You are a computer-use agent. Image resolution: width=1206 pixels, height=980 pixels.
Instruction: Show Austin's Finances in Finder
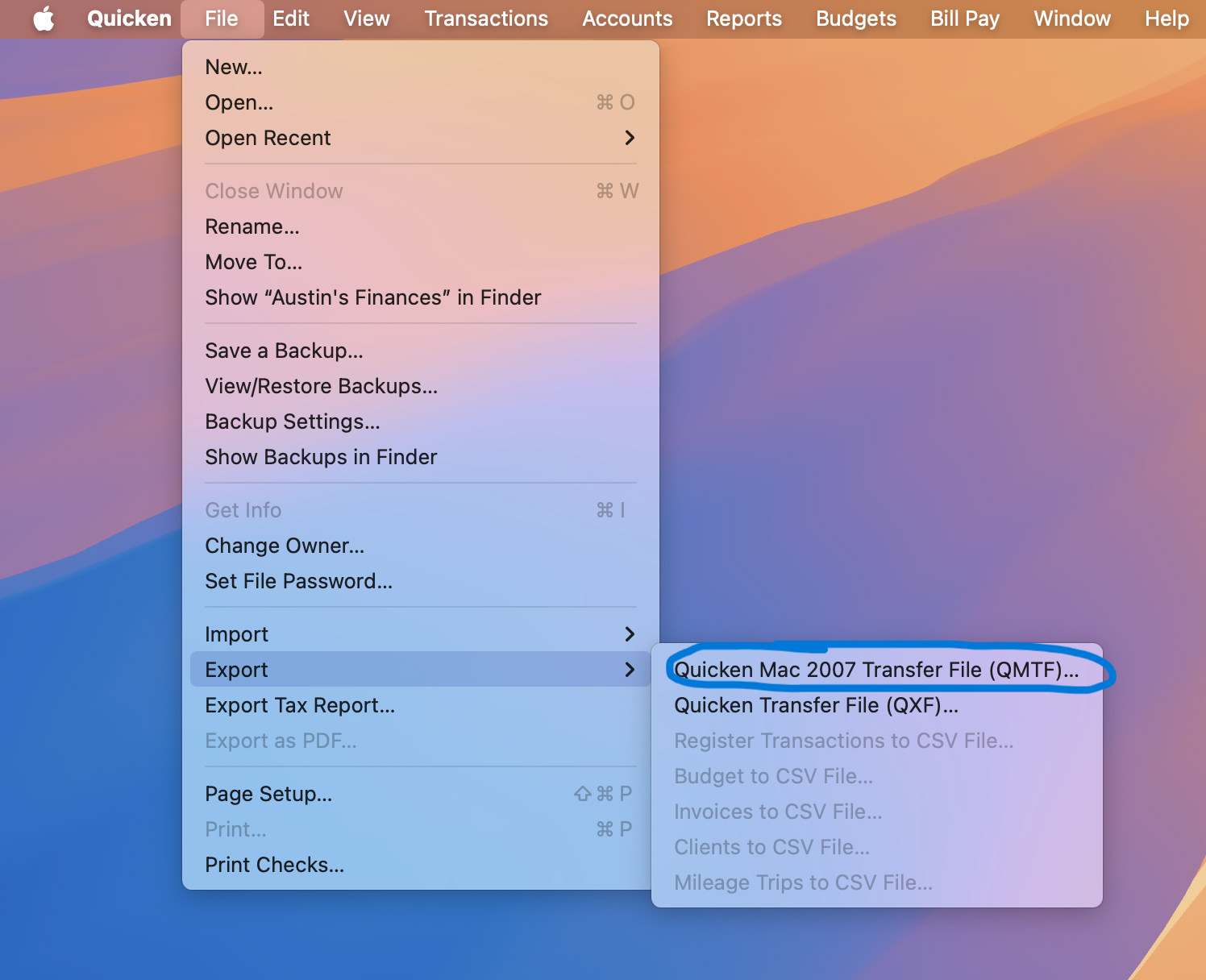pos(420,297)
